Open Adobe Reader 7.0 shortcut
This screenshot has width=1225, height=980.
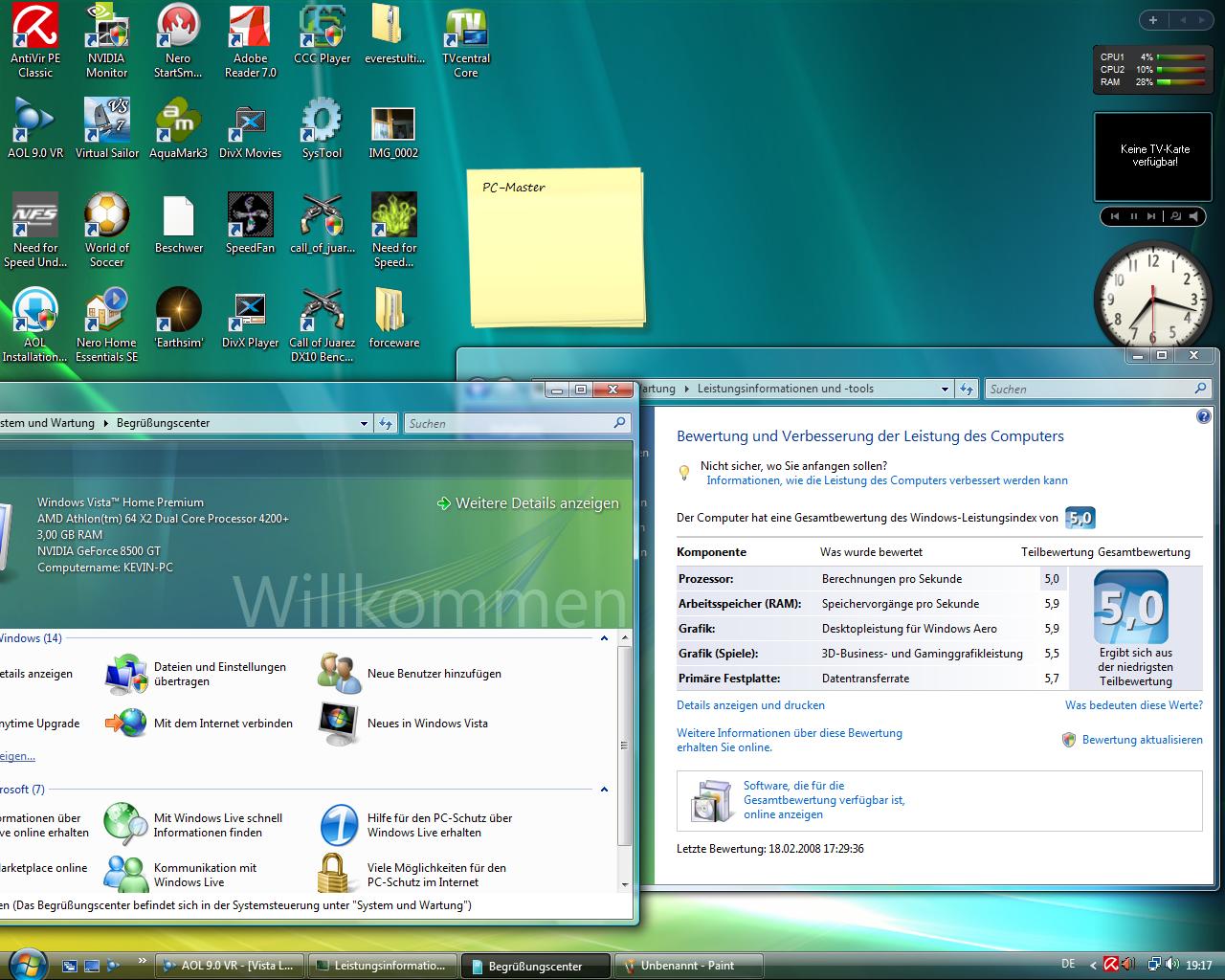click(x=250, y=41)
